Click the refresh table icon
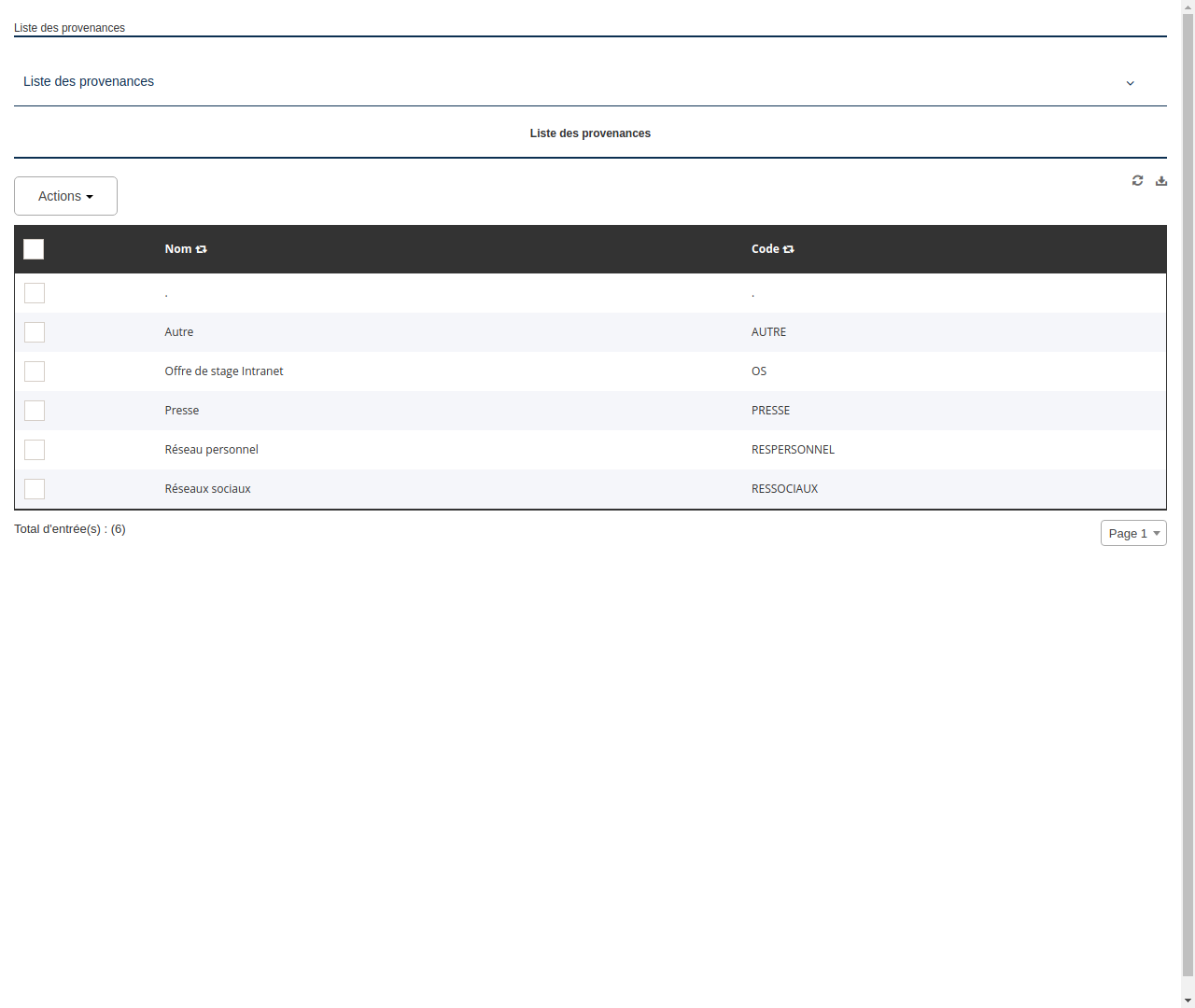 click(1137, 180)
